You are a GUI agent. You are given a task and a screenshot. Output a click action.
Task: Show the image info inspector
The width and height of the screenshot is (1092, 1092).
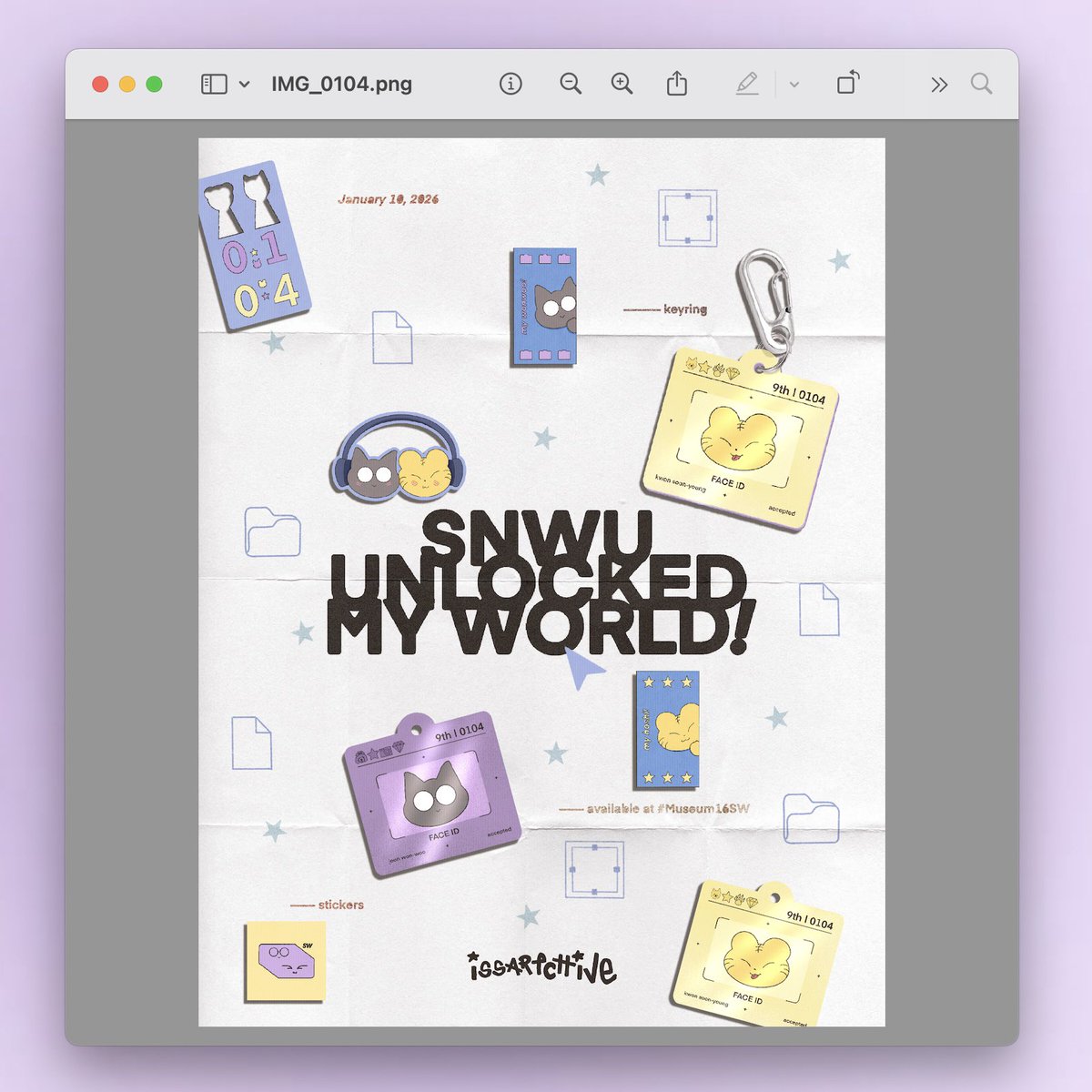tap(511, 85)
